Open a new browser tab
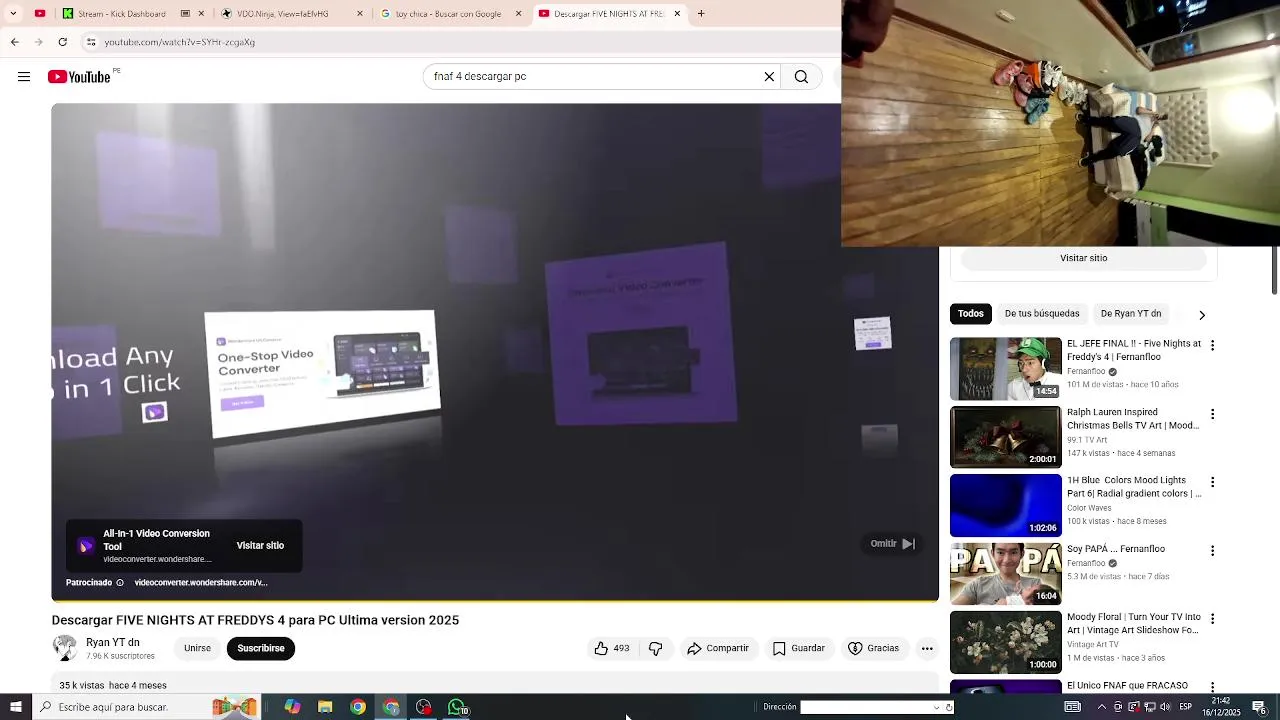The height and width of the screenshot is (720, 1280). tap(701, 14)
